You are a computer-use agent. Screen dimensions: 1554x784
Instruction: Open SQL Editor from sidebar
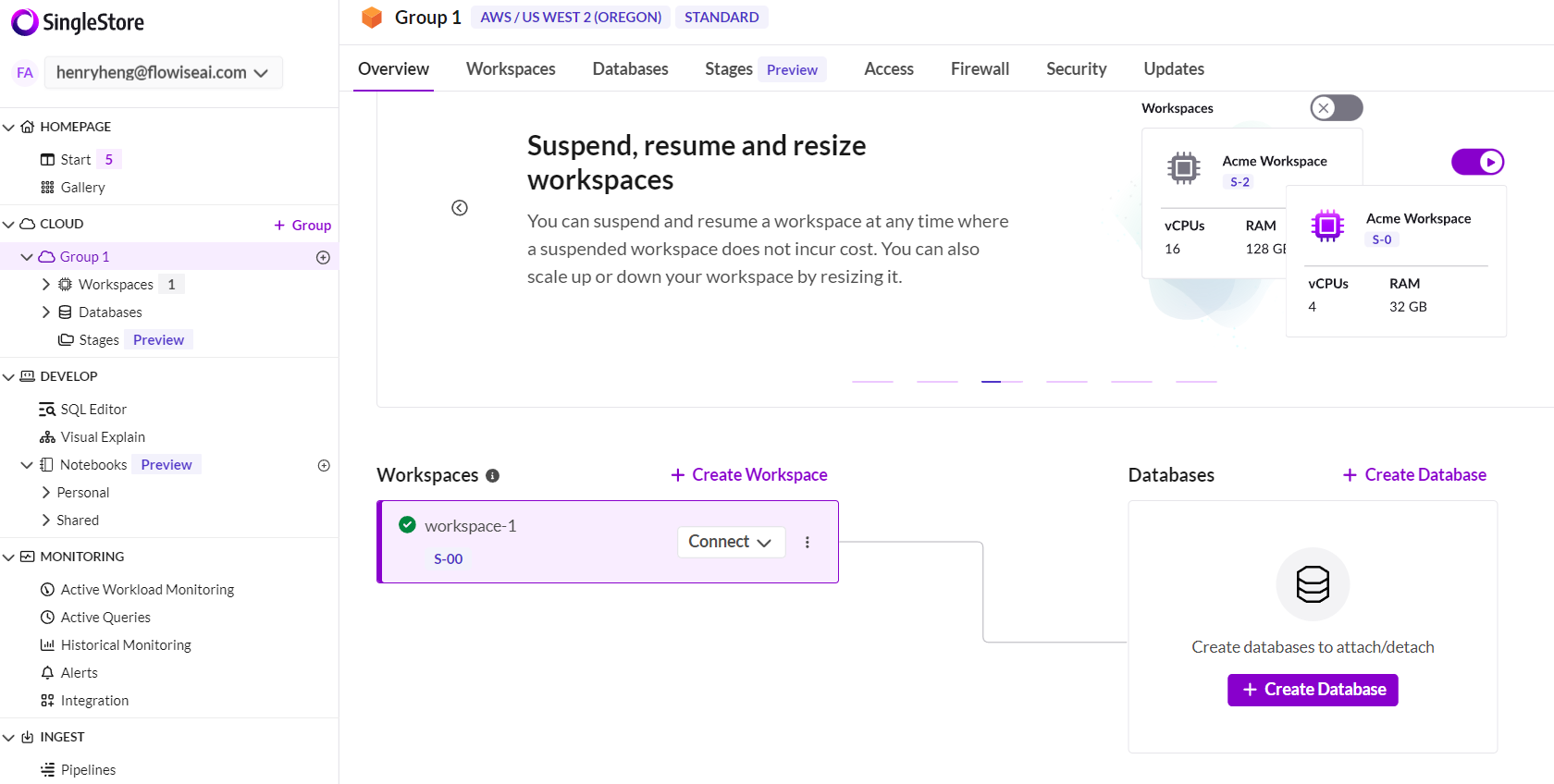[92, 410]
